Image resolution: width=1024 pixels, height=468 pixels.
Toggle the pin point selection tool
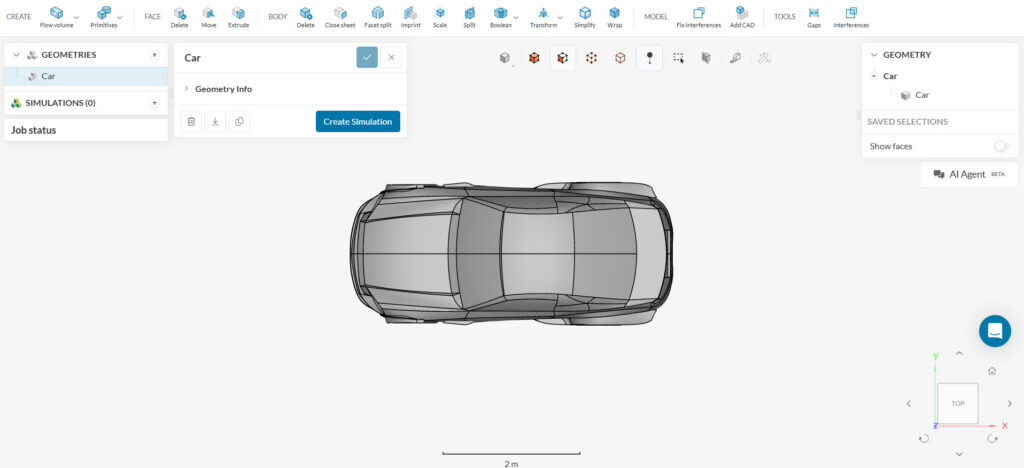pyautogui.click(x=649, y=58)
